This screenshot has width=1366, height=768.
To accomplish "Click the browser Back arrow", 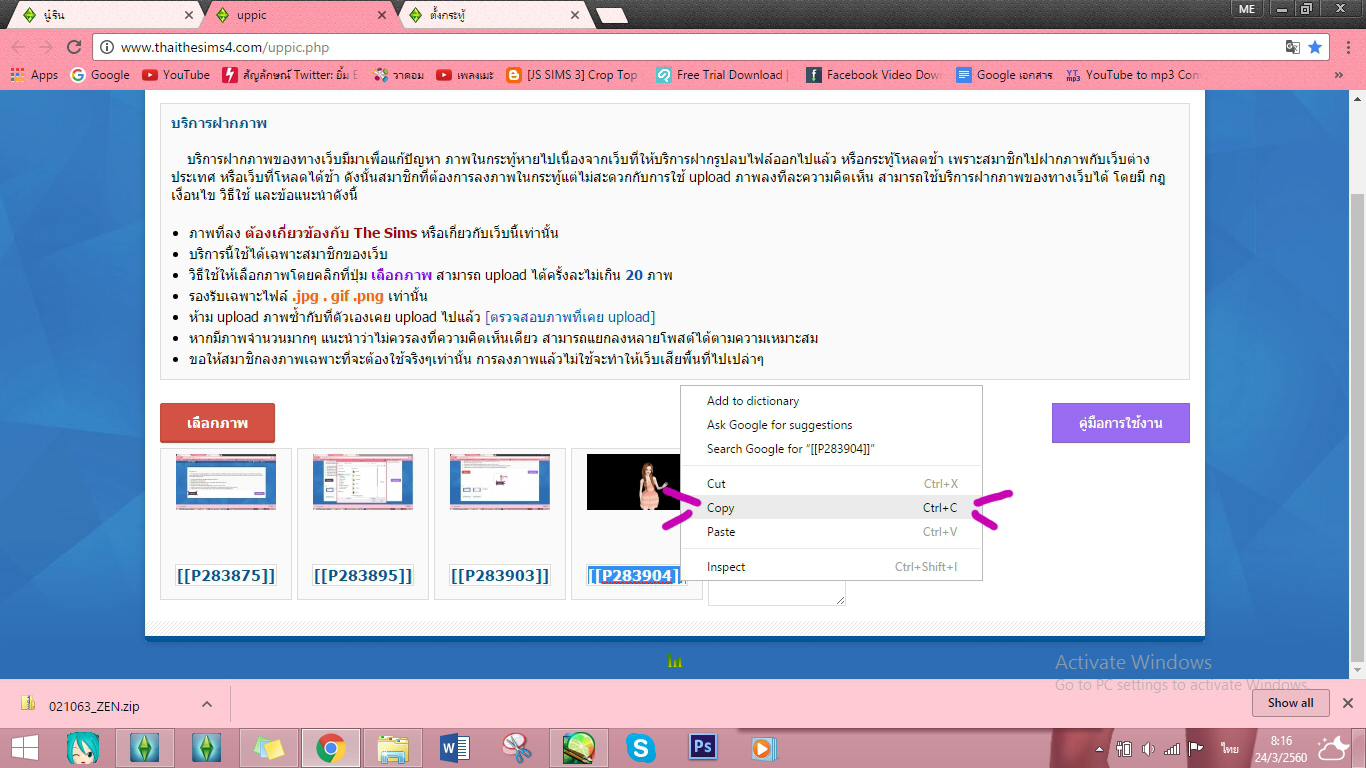I will coord(19,47).
